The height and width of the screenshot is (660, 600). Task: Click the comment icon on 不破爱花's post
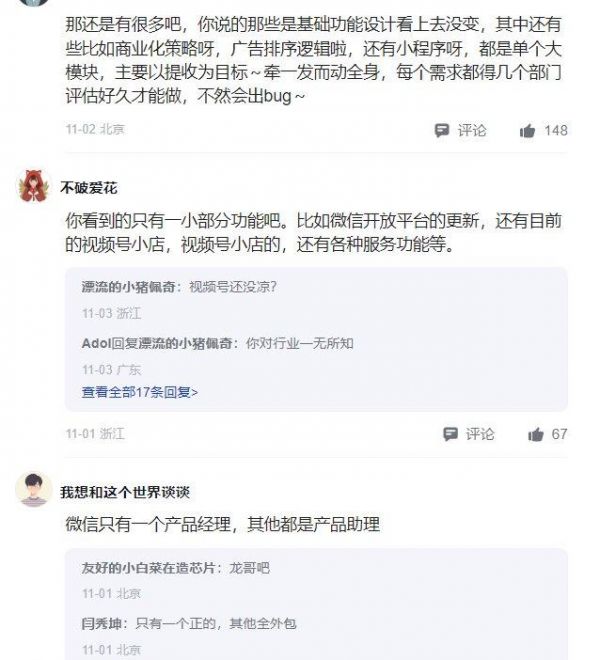click(451, 434)
